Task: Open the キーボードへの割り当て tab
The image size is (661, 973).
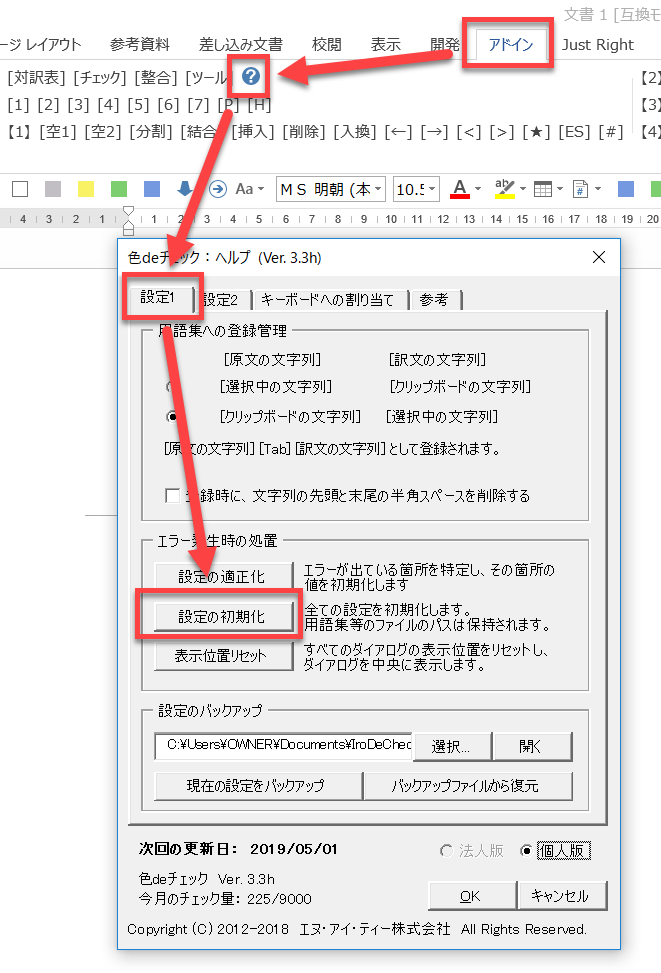Action: pos(326,299)
